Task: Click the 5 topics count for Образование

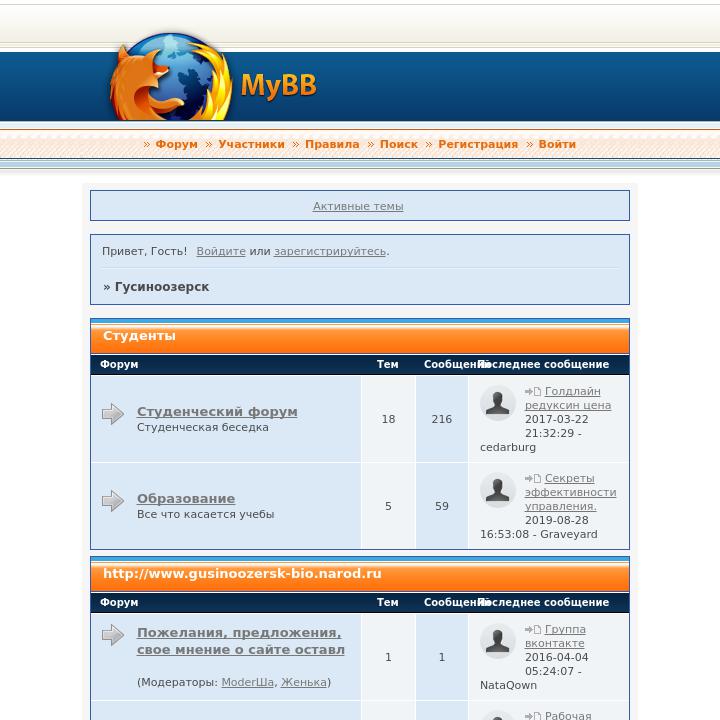Action: tap(388, 506)
